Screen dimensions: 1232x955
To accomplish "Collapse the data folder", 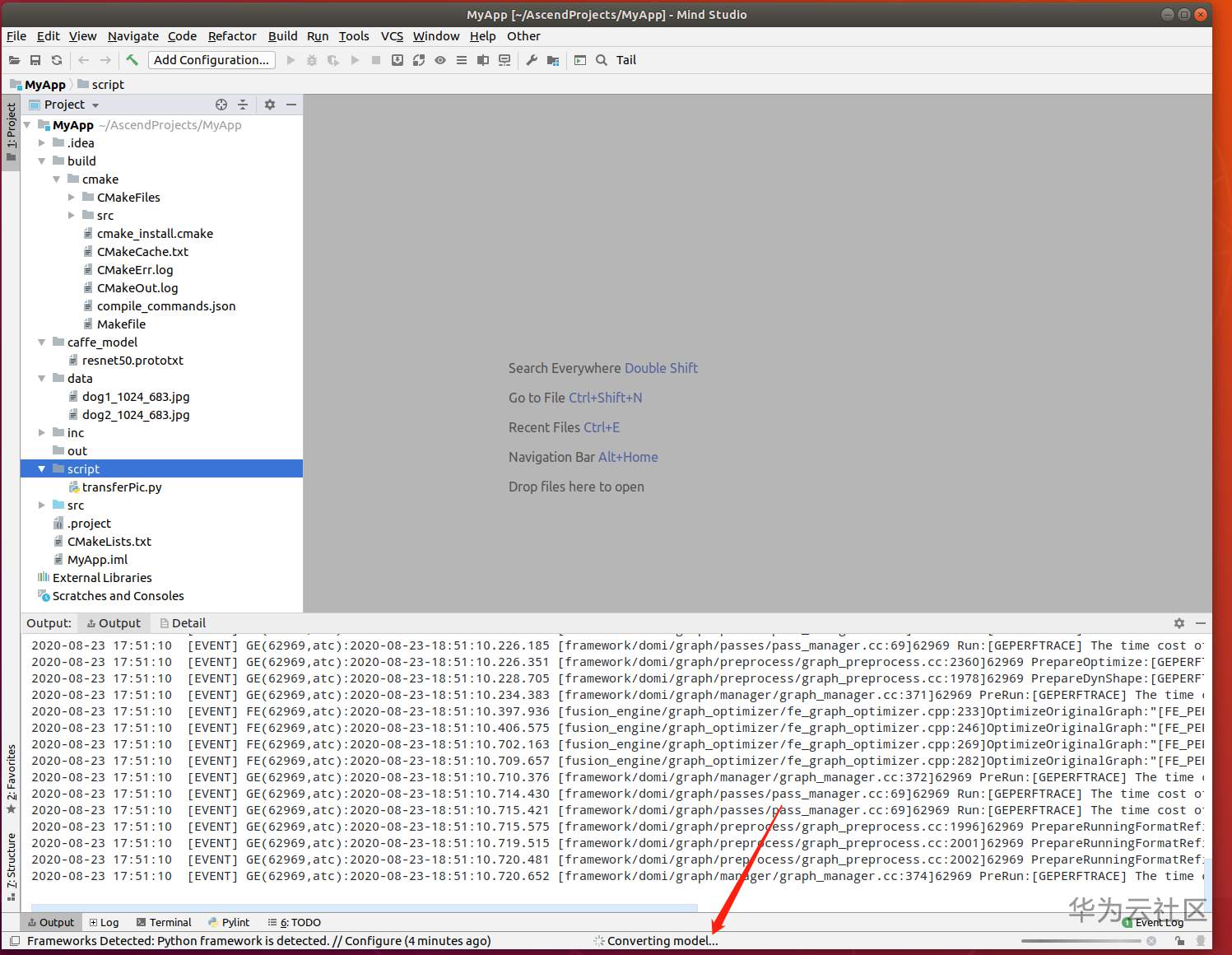I will click(42, 379).
